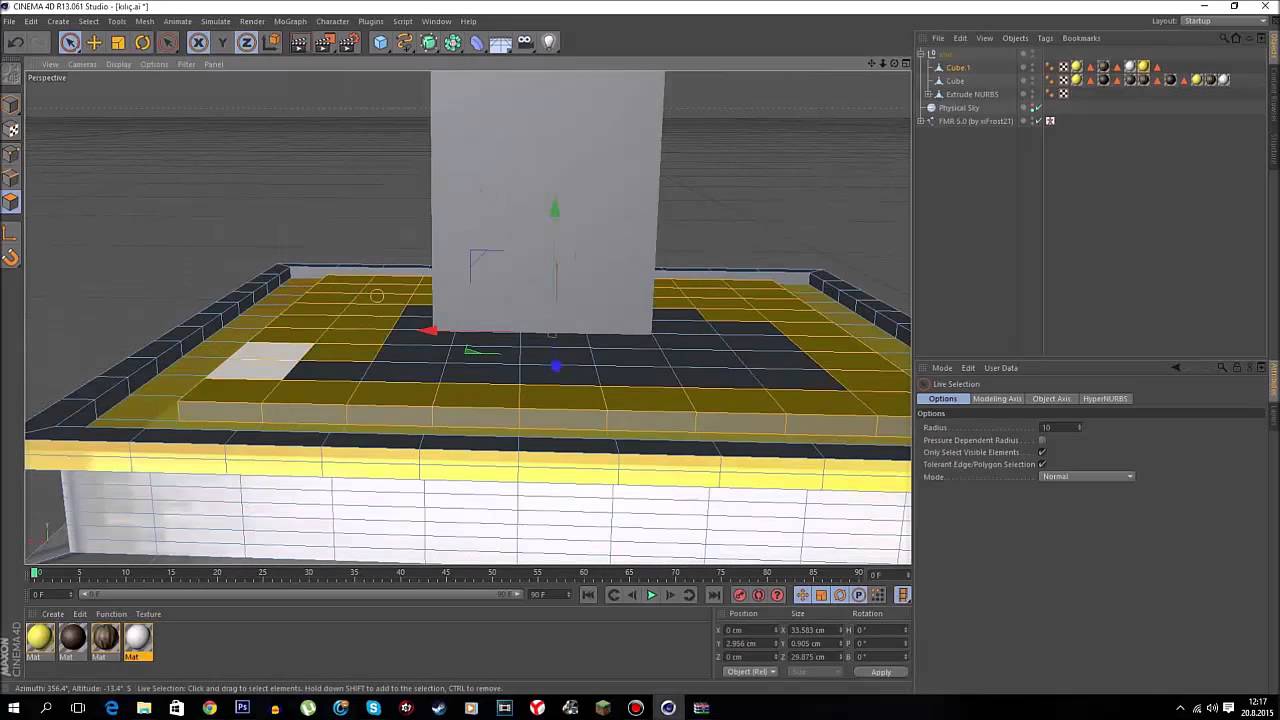Play the animation forward
Viewport: 1280px width, 720px height.
[651, 595]
